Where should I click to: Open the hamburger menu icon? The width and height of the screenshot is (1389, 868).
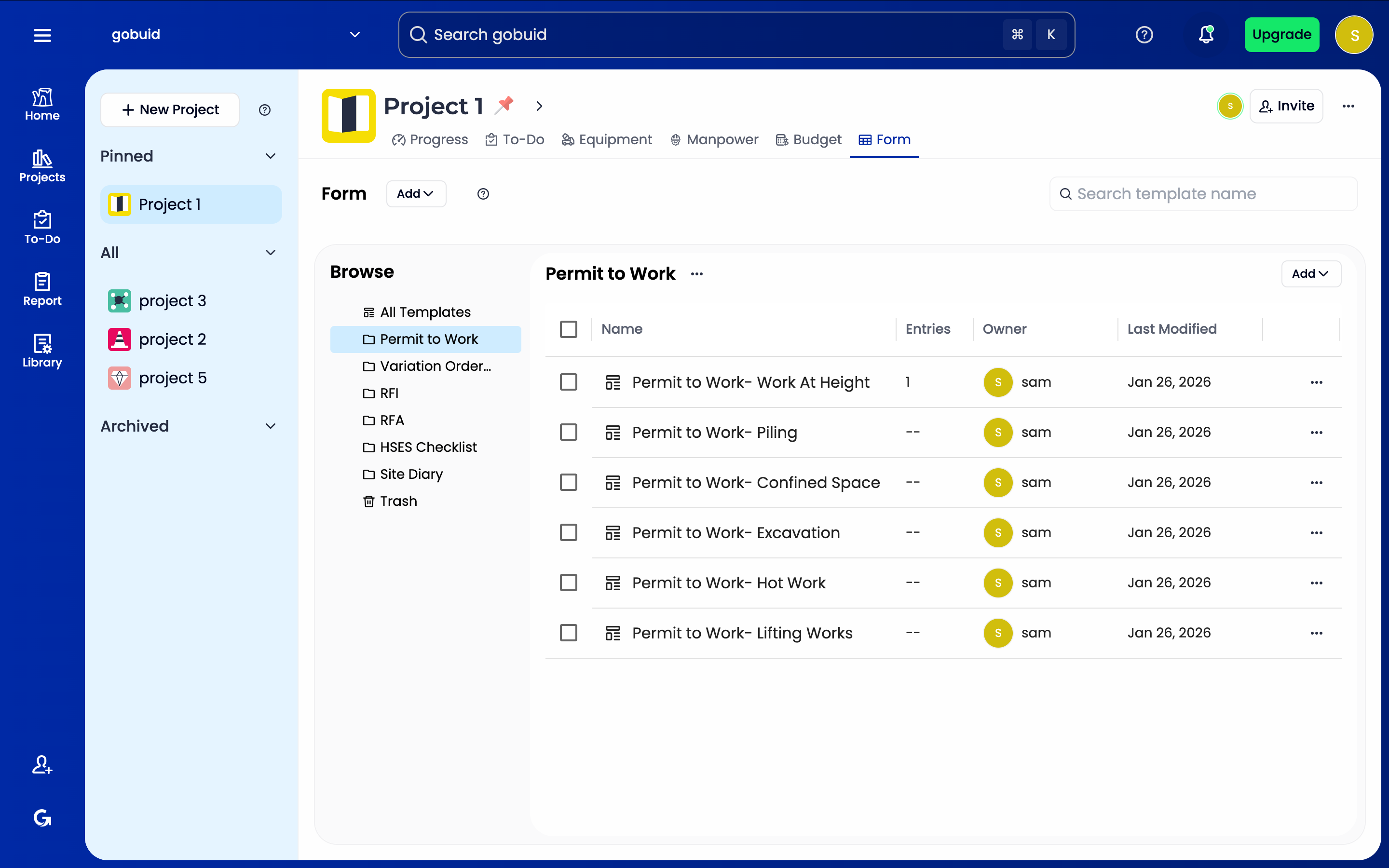(42, 35)
